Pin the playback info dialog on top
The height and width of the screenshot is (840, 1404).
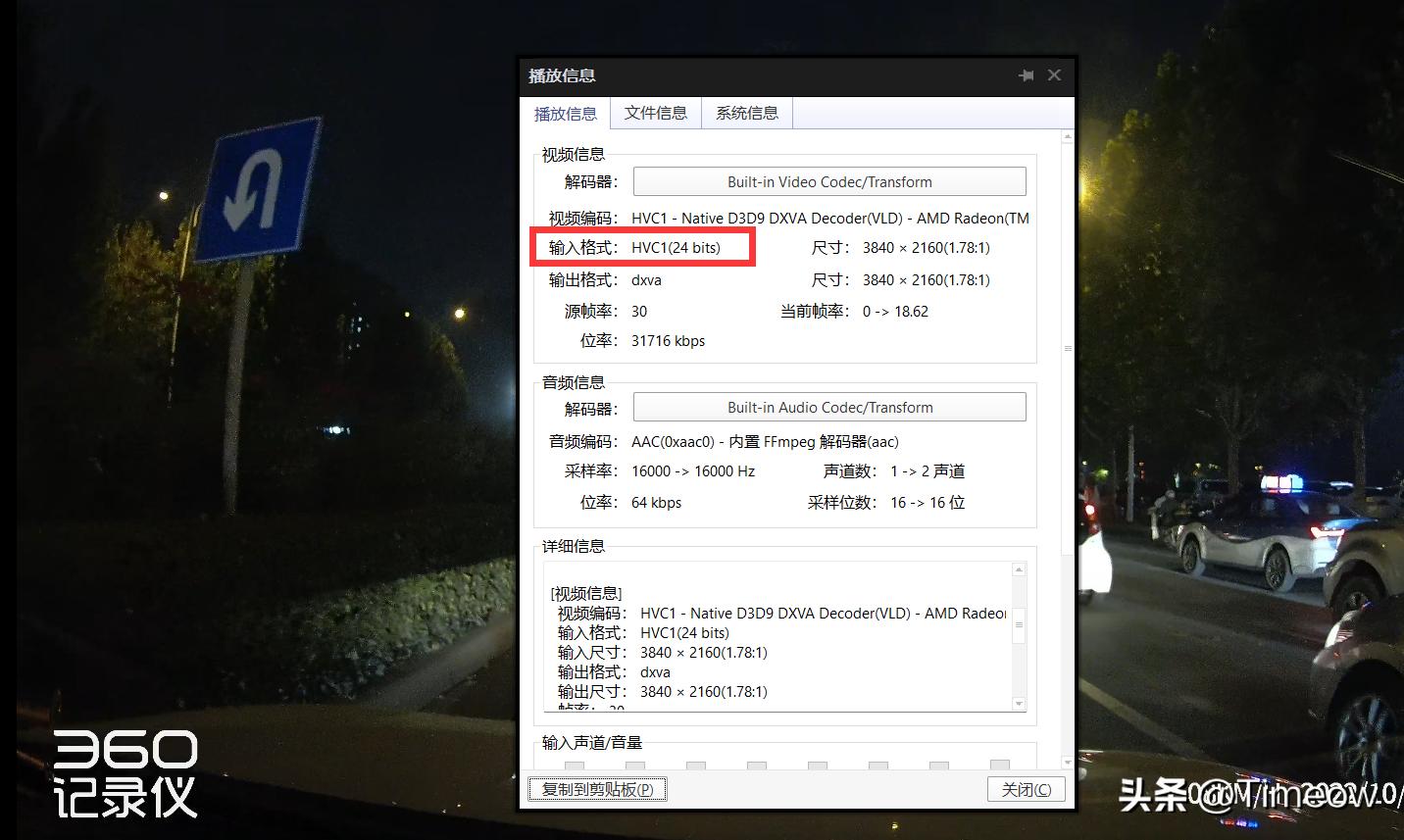pos(1026,74)
